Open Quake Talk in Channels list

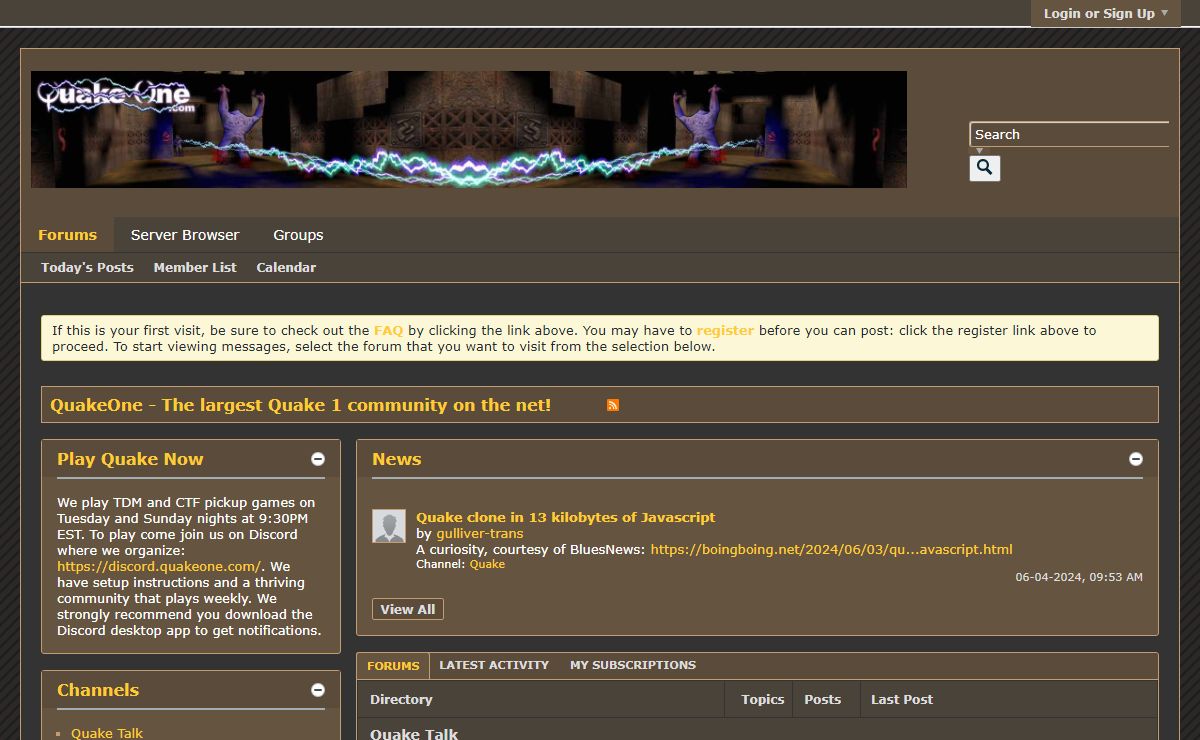[107, 733]
